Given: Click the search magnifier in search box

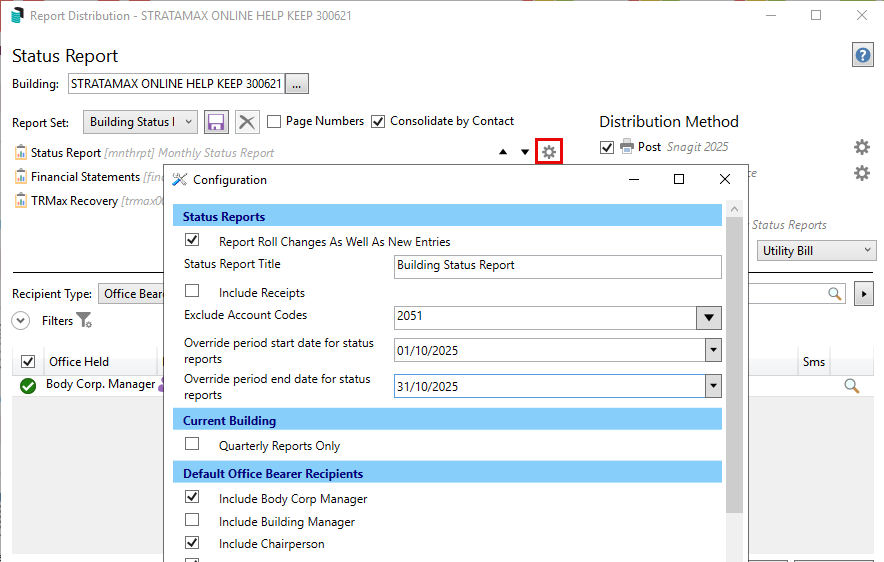Looking at the screenshot, I should pyautogui.click(x=834, y=294).
